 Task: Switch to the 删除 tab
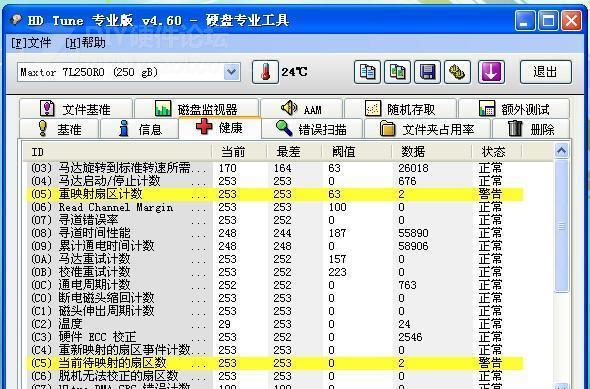point(531,129)
